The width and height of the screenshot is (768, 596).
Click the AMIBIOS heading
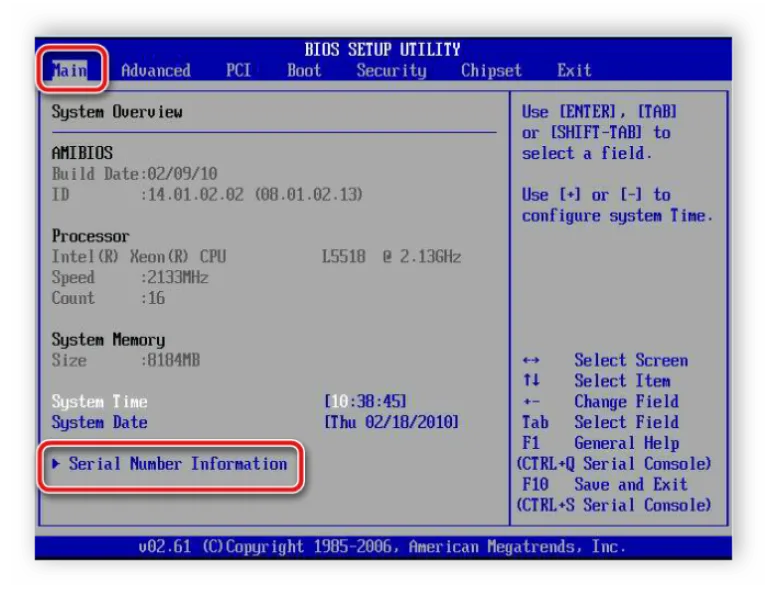[82, 153]
